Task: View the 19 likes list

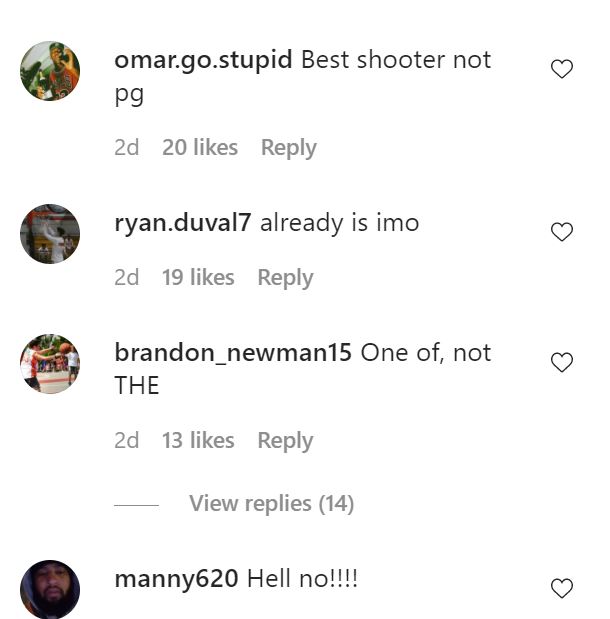Action: (x=198, y=277)
